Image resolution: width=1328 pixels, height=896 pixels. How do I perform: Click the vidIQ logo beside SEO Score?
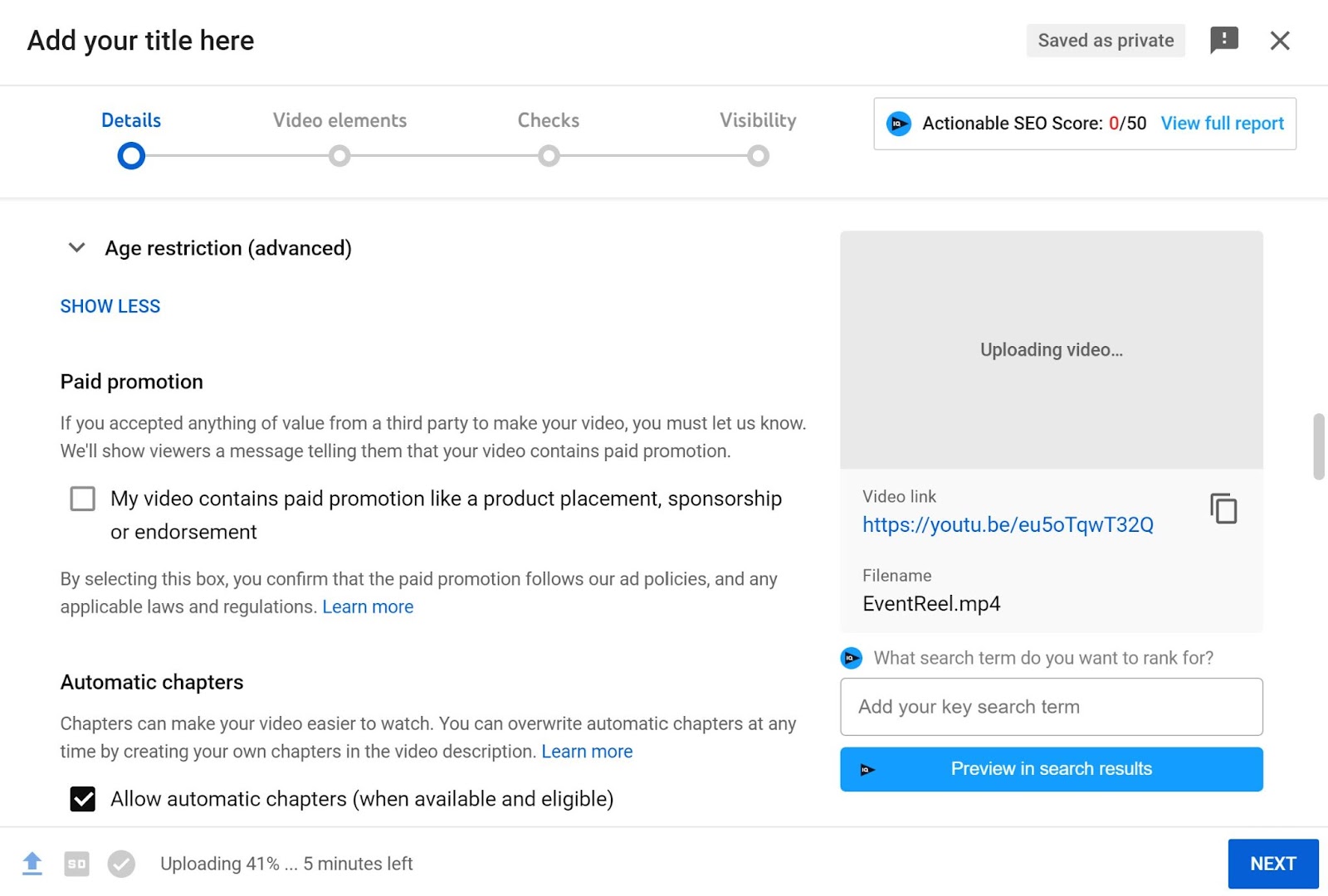pyautogui.click(x=899, y=124)
